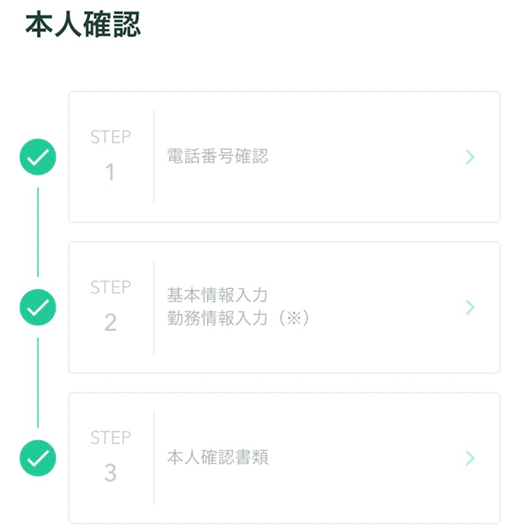Select the 基本情報入力 text line
Screen dimensions: 520x531
pos(217,295)
